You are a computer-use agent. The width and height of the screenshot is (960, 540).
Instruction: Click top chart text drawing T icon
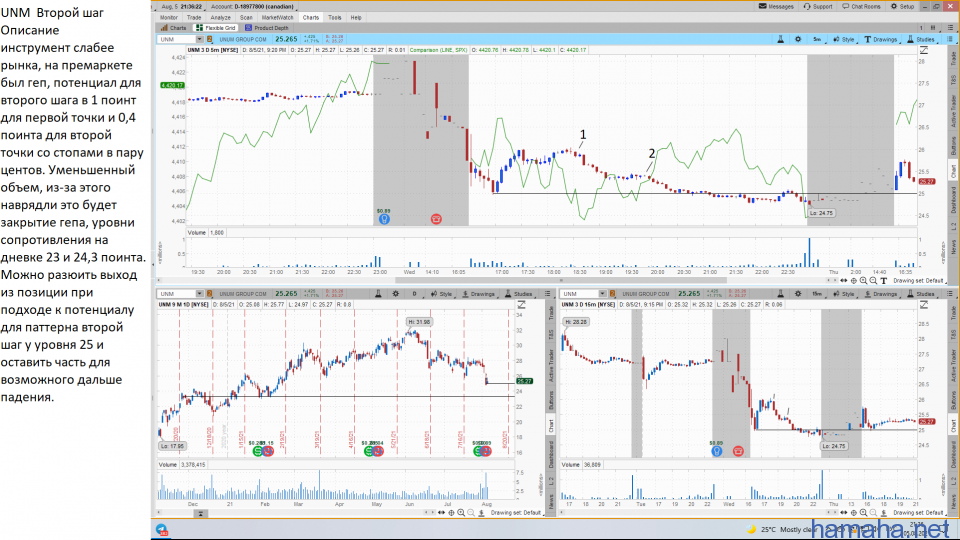click(883, 281)
